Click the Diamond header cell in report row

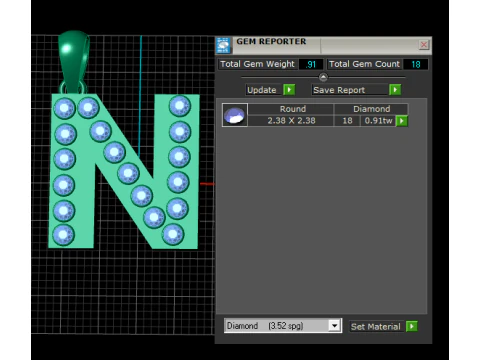[x=371, y=109]
